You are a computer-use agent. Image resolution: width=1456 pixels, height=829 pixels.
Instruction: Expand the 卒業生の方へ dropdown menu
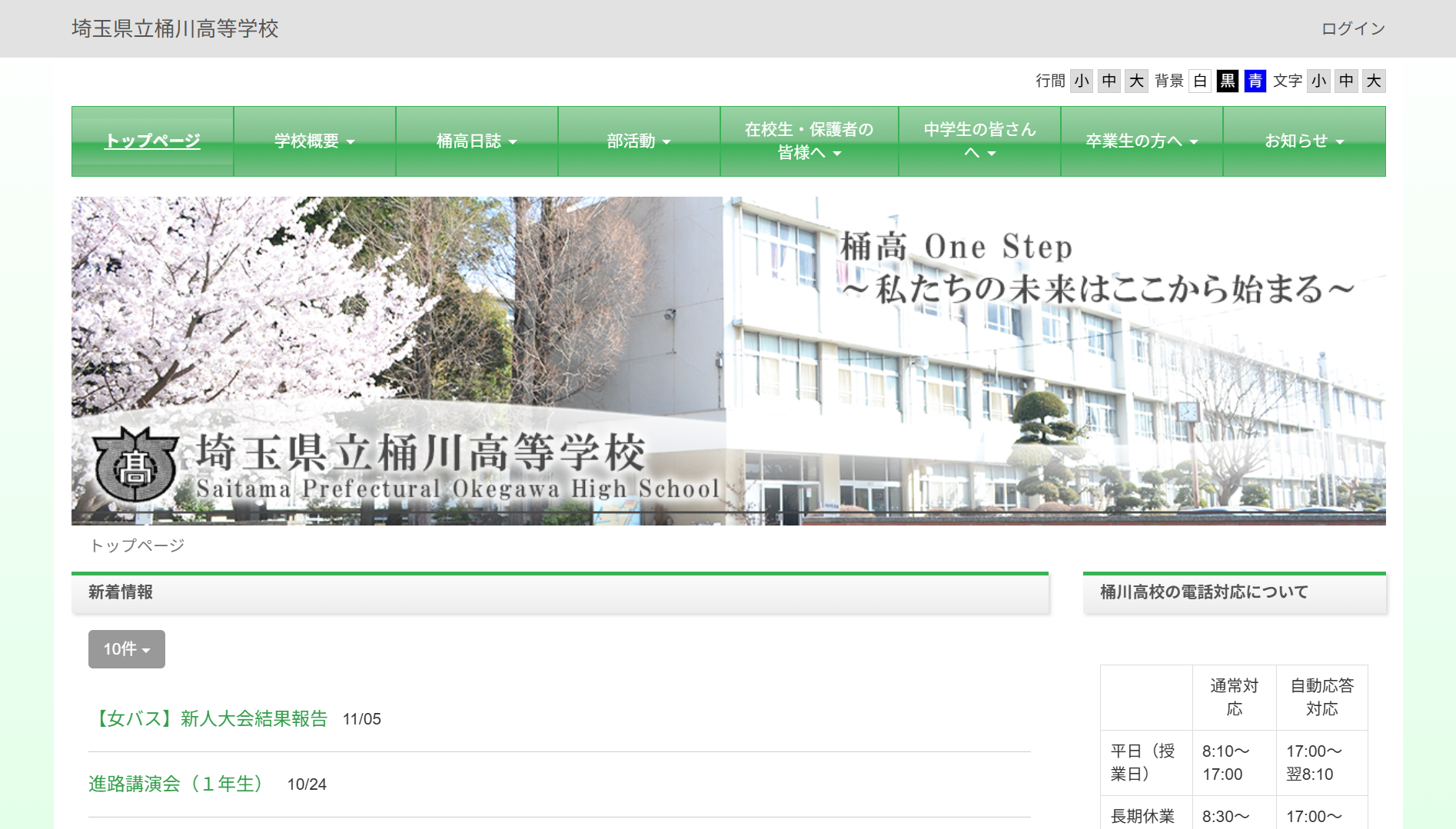tap(1142, 141)
